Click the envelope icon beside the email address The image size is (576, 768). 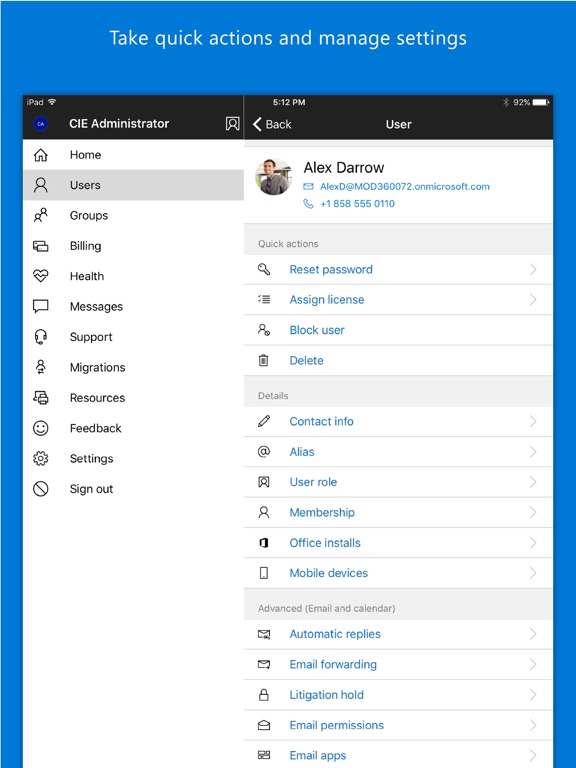(308, 187)
